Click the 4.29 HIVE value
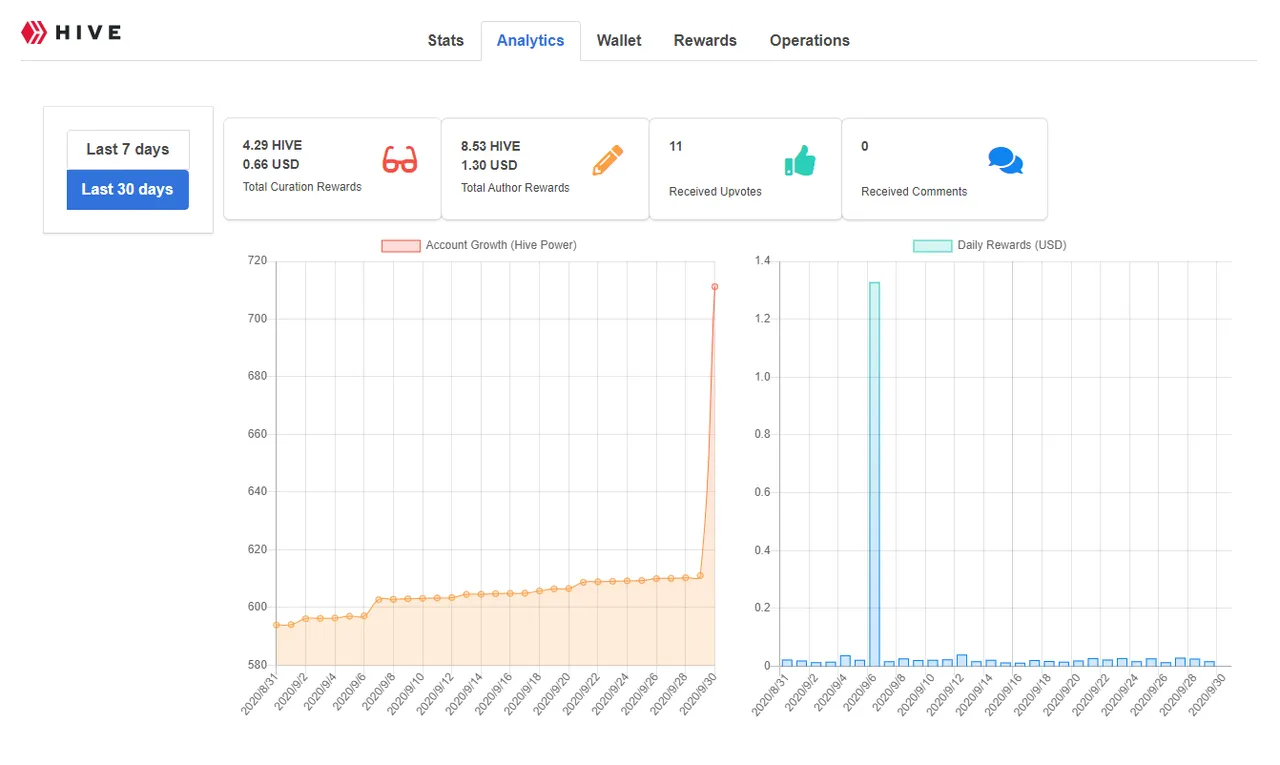The image size is (1280, 765). click(272, 146)
